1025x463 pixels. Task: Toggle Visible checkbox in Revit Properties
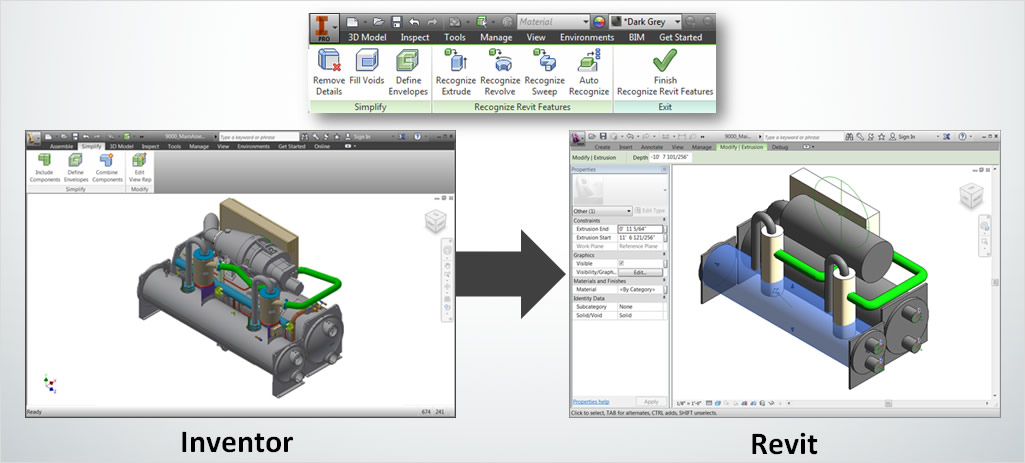coord(621,264)
